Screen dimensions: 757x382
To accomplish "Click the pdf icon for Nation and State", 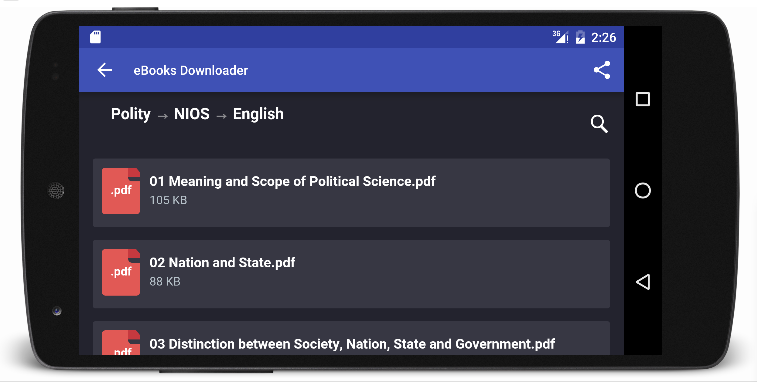I will tap(121, 272).
